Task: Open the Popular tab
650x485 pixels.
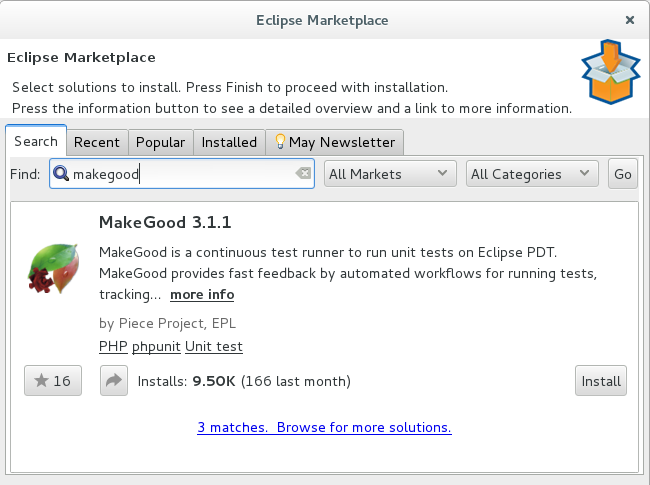Action: (160, 142)
